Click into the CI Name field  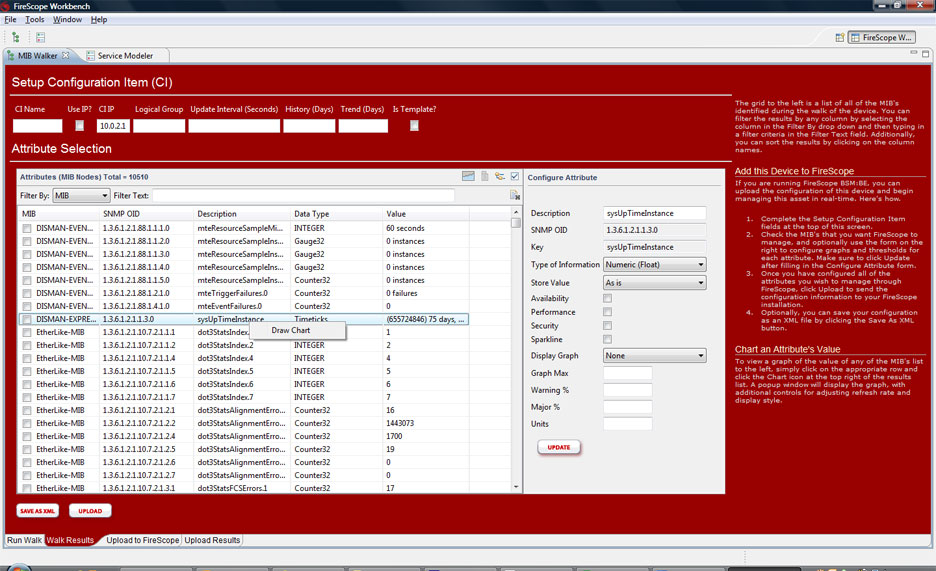(x=38, y=126)
